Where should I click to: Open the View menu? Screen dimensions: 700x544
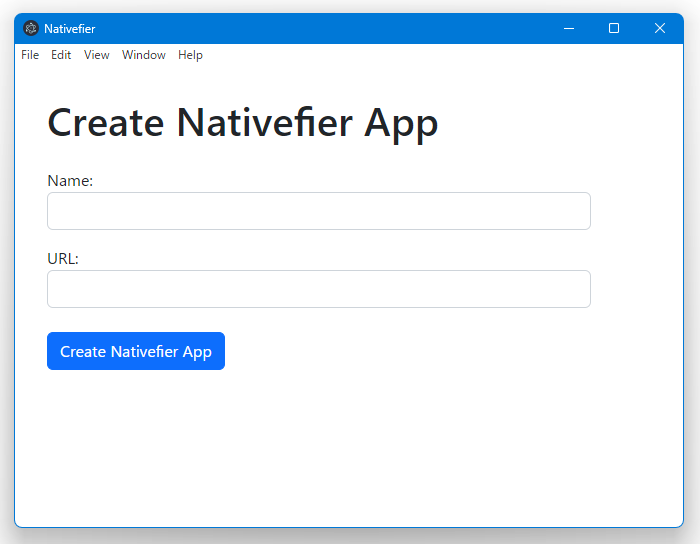[x=96, y=55]
